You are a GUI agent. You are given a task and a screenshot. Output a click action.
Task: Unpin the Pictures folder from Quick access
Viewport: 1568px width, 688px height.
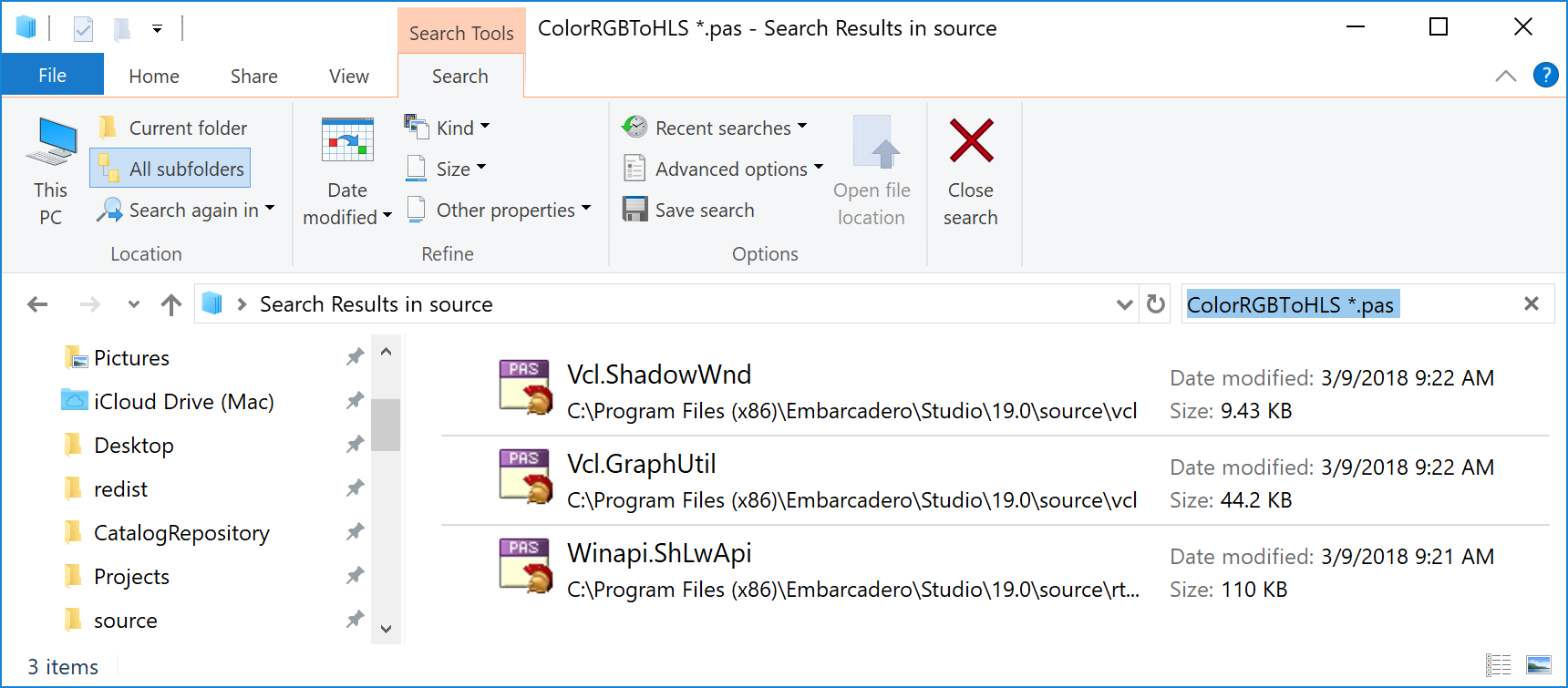pyautogui.click(x=355, y=357)
